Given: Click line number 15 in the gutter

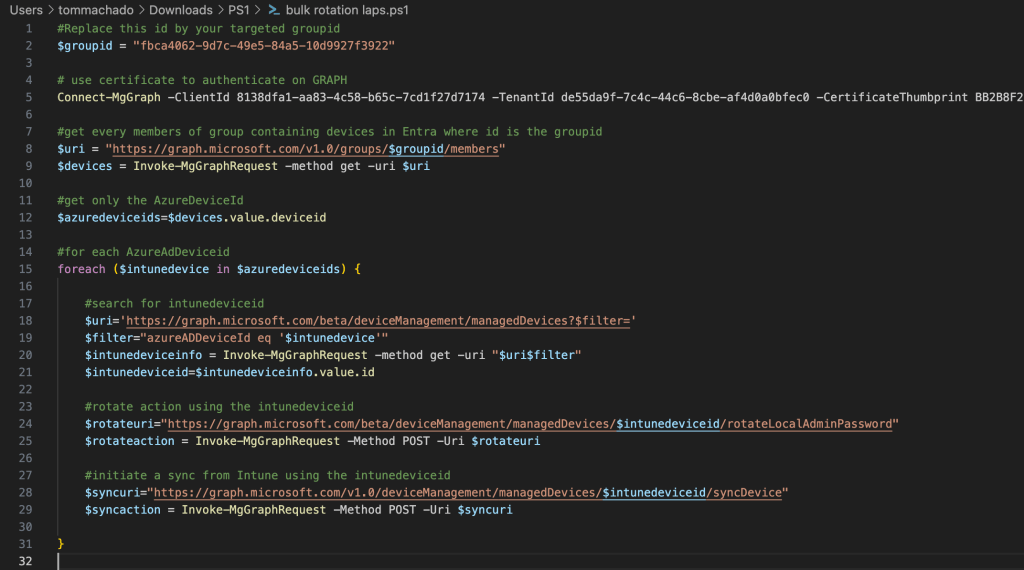Looking at the screenshot, I should (x=26, y=269).
